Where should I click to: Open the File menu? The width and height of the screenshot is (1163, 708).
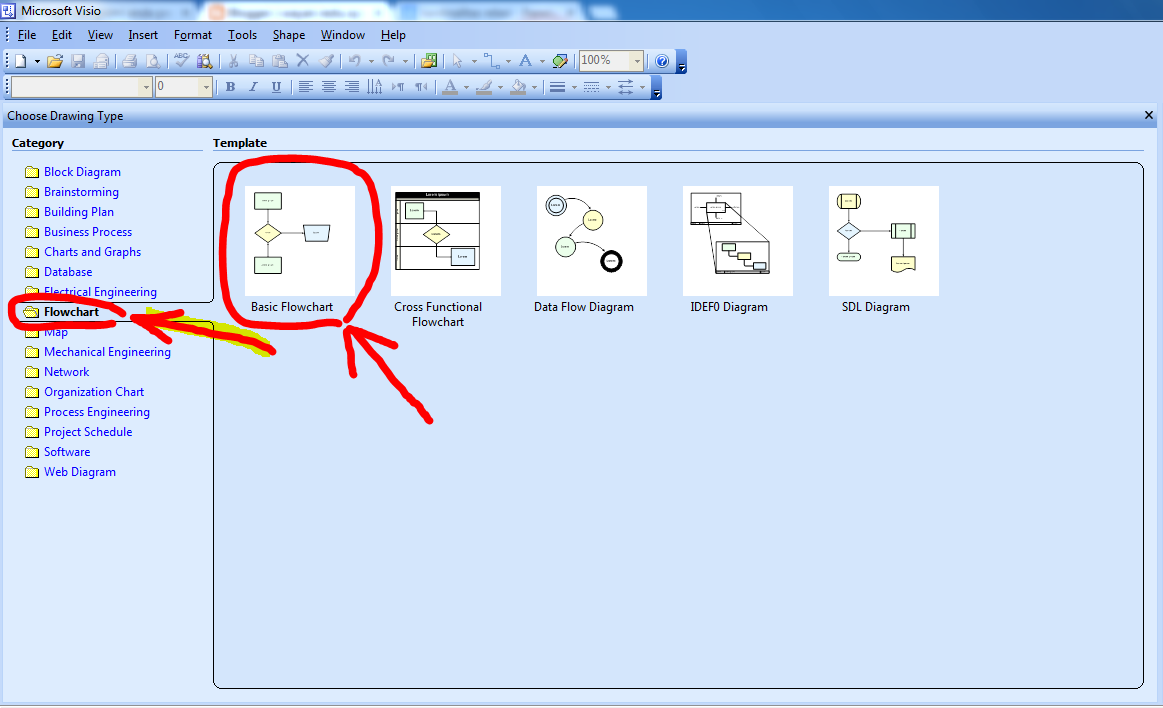click(x=27, y=35)
